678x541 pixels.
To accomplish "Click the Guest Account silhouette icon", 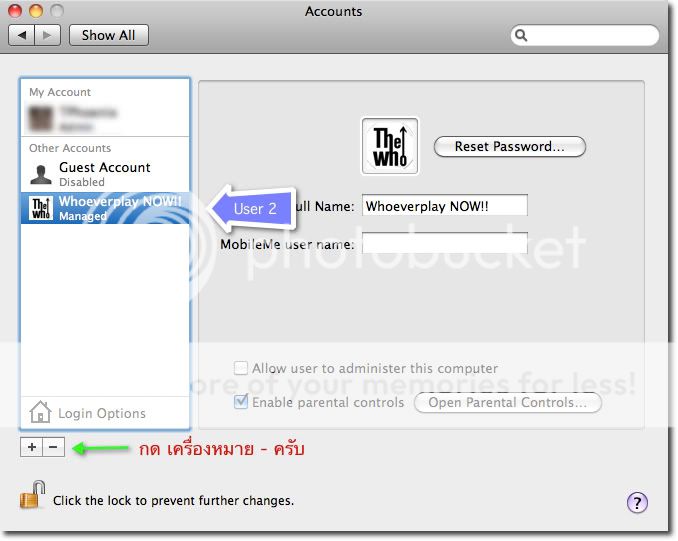I will (41, 174).
